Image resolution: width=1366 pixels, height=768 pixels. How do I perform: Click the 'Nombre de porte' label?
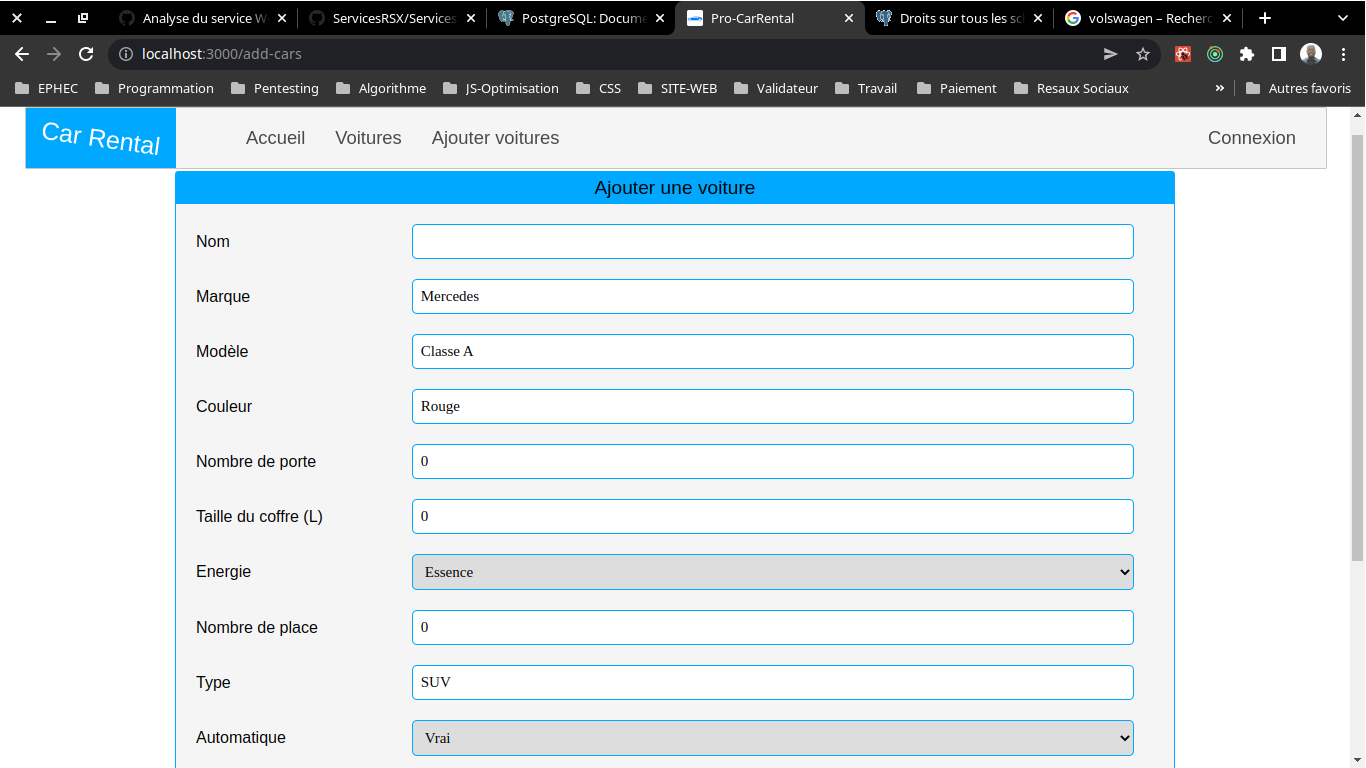[x=256, y=462]
